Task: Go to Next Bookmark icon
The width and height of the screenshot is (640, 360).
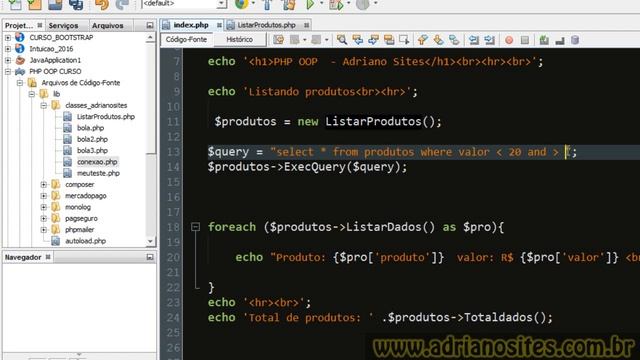Action: (x=438, y=40)
